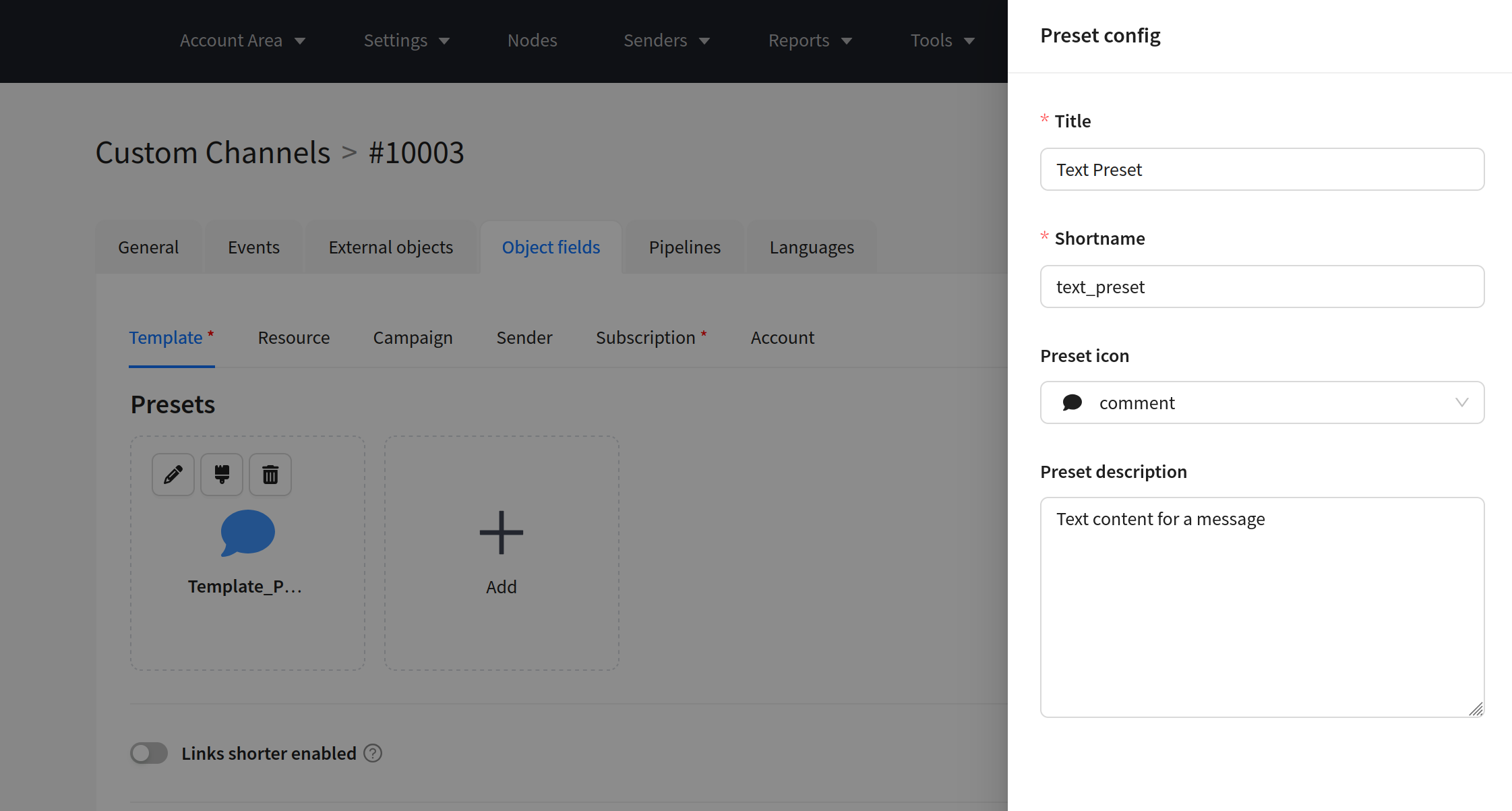
Task: Click the brush style icon on Template_P preset
Action: [x=222, y=475]
